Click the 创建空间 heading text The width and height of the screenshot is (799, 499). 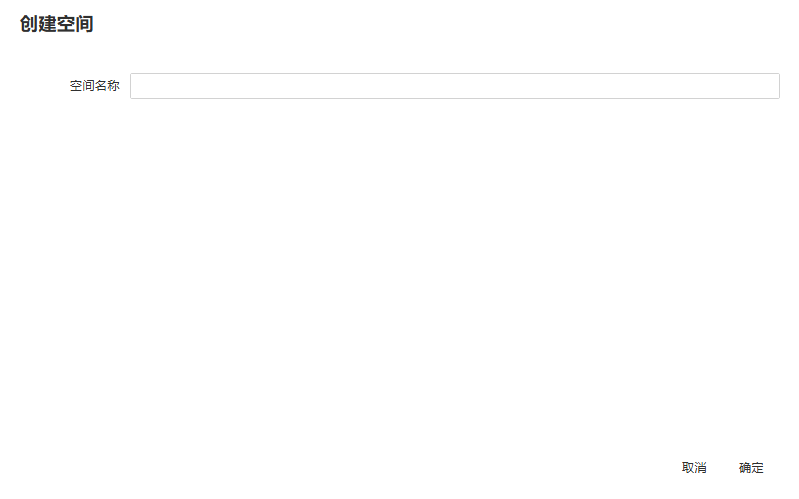pos(57,24)
